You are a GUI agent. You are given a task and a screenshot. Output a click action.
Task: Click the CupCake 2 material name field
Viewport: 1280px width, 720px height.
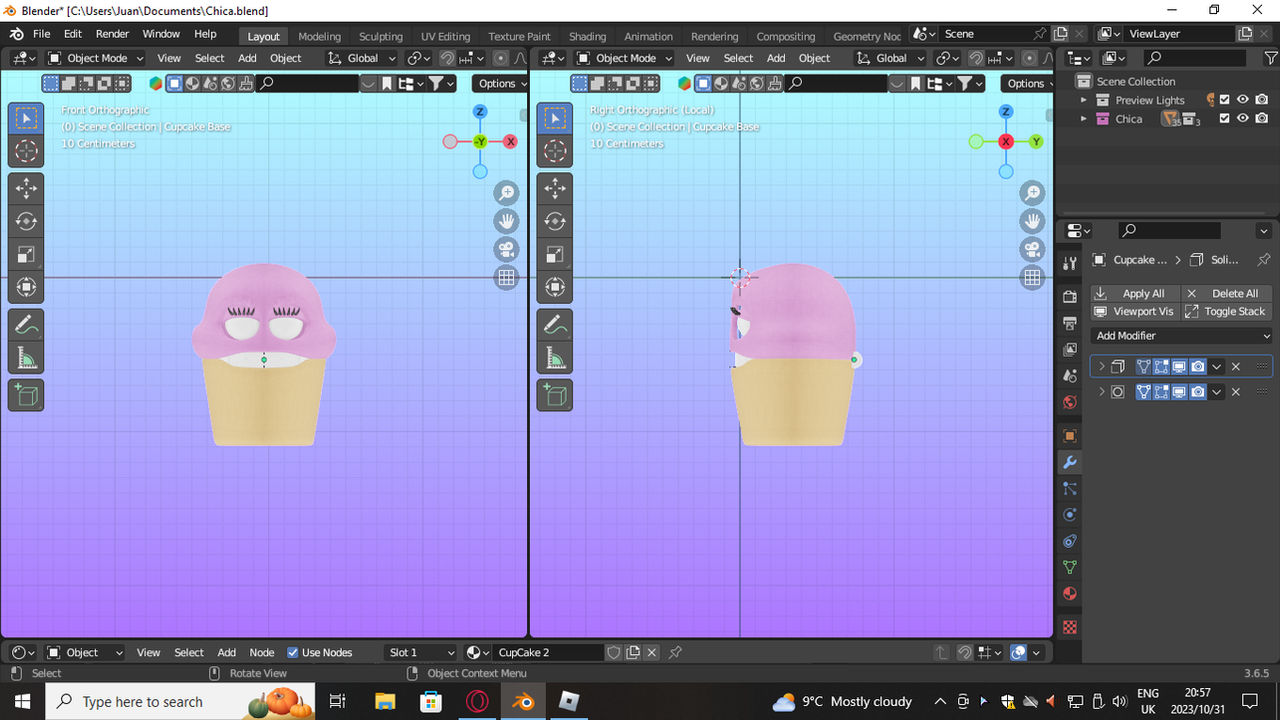(x=549, y=652)
